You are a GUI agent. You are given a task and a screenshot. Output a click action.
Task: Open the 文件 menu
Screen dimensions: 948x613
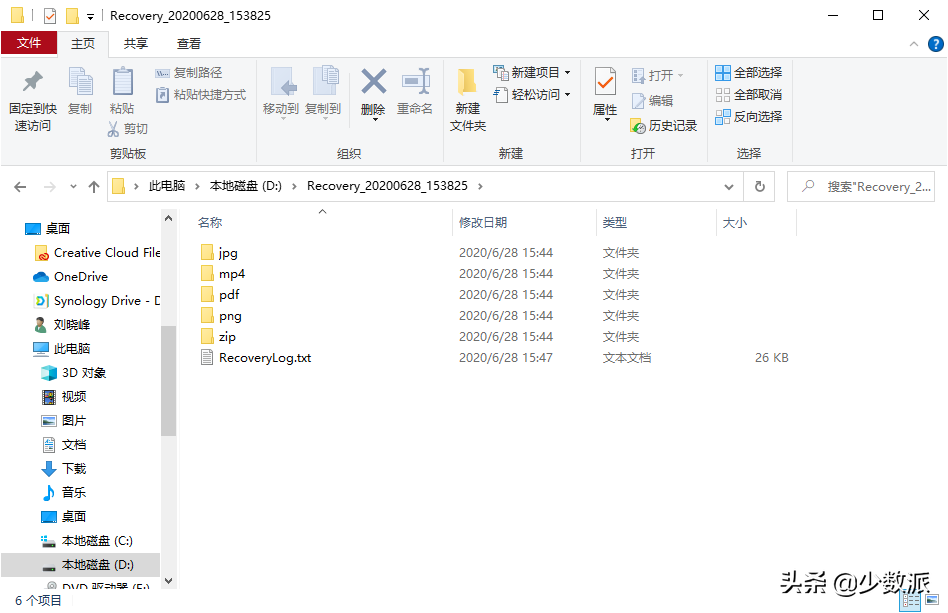(x=30, y=43)
